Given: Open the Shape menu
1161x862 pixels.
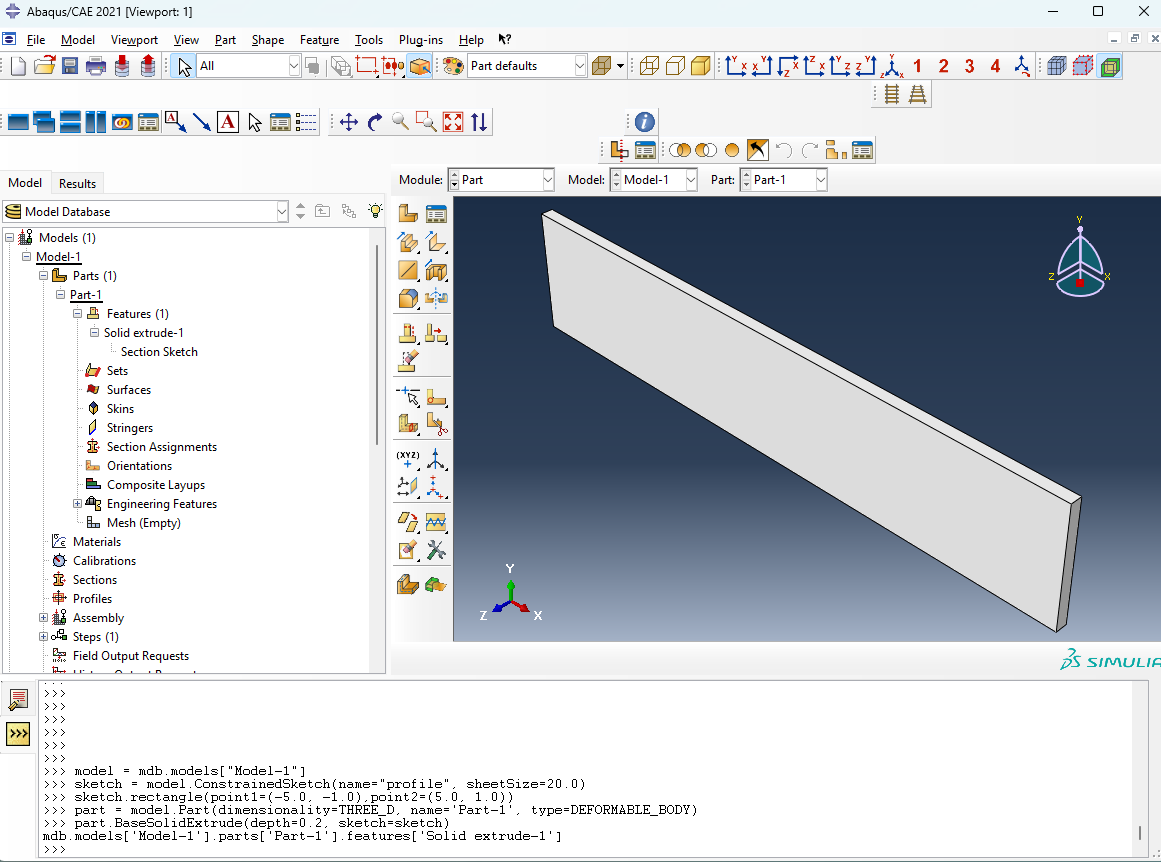Looking at the screenshot, I should point(267,40).
